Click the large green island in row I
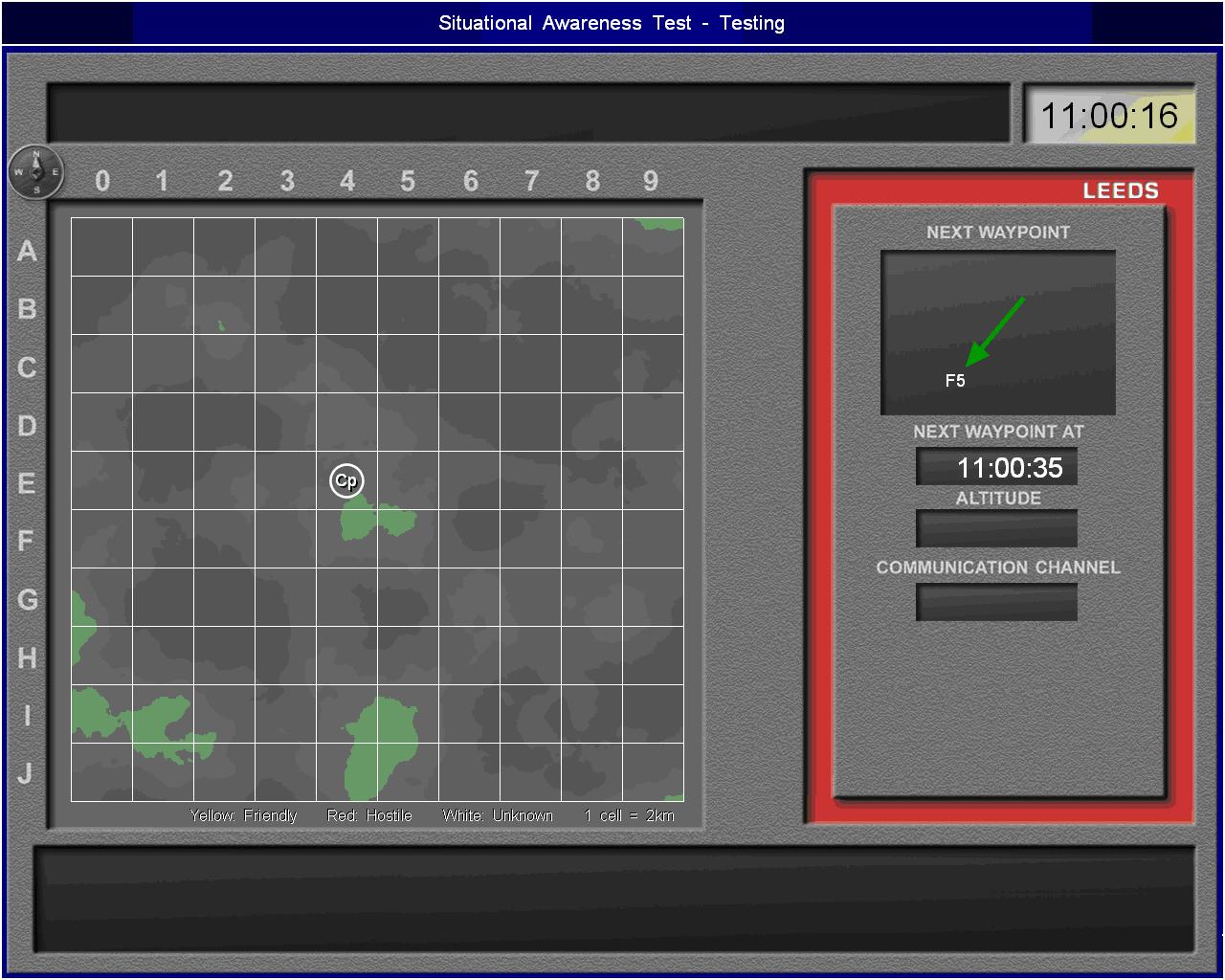Viewport: 1225px width, 980px height. point(383,746)
